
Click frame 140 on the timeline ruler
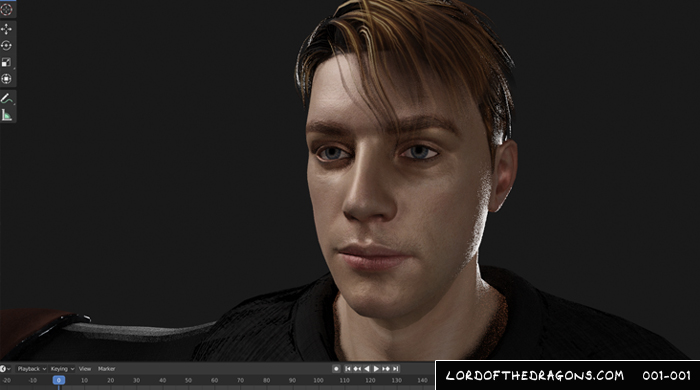click(x=422, y=380)
